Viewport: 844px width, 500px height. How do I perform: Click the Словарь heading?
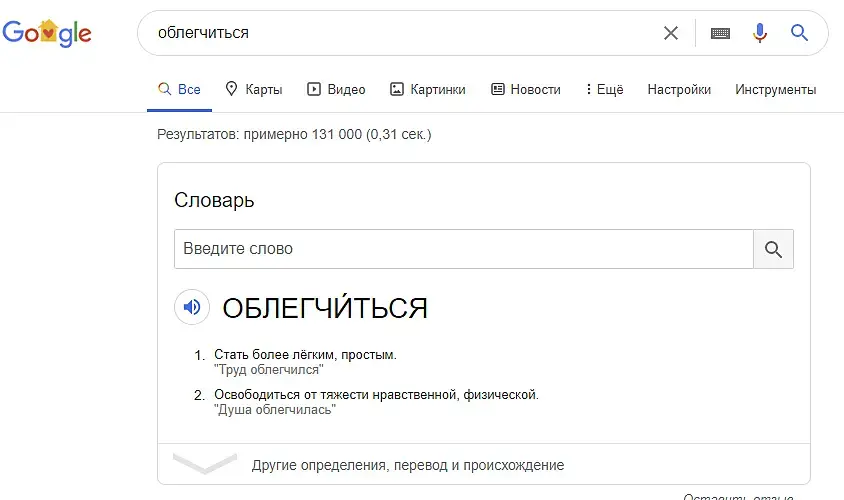pos(214,200)
